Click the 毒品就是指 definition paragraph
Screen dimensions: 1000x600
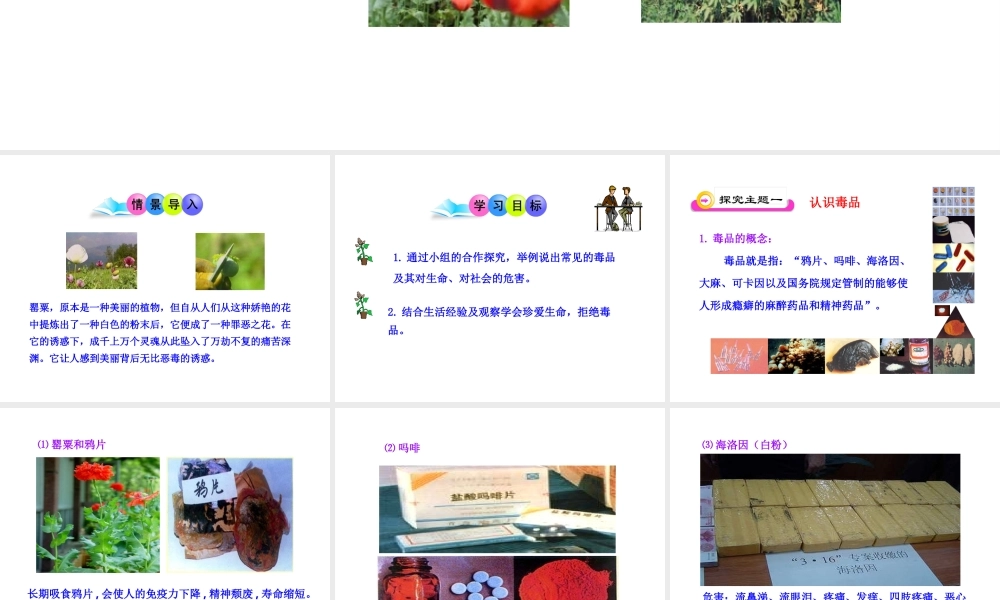click(x=804, y=283)
